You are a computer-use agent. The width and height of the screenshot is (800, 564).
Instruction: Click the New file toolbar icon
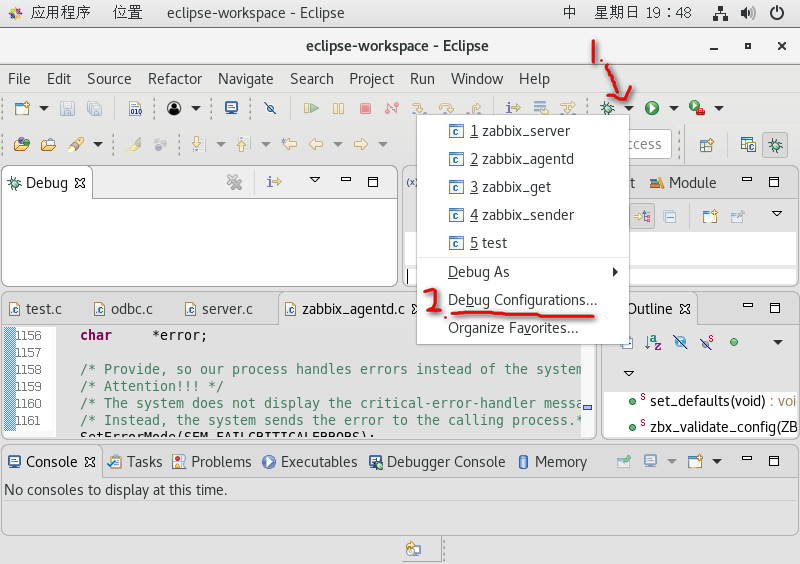coord(22,108)
